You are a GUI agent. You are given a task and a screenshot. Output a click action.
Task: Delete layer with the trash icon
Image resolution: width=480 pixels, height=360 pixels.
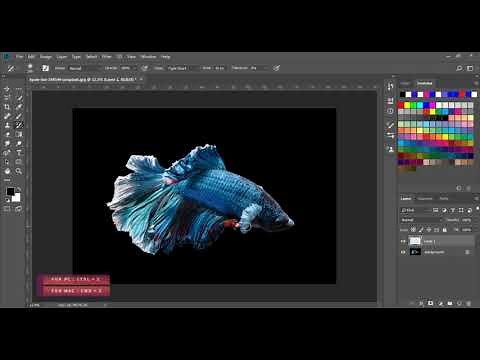[469, 303]
